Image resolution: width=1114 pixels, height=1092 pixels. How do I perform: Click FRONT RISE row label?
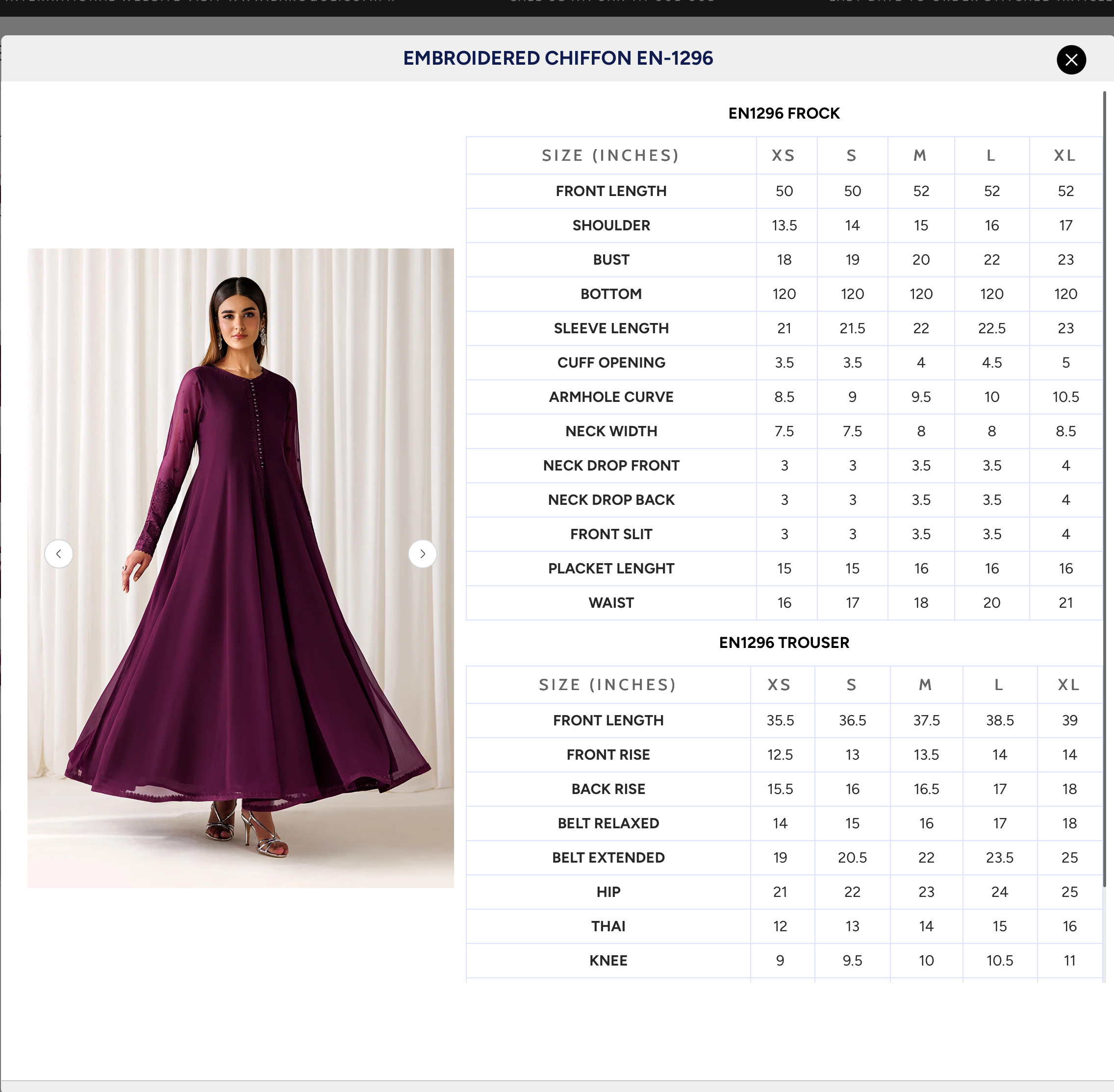(608, 755)
